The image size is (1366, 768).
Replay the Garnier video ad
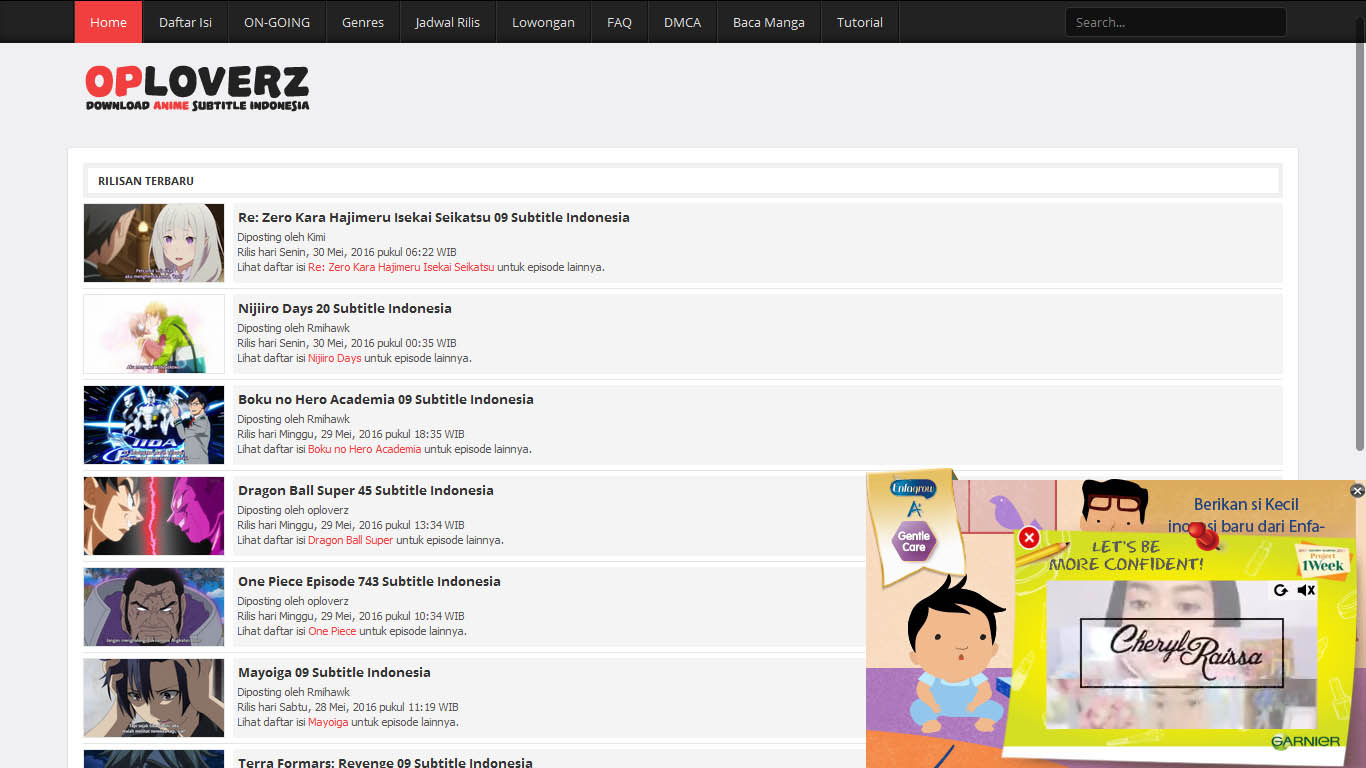click(x=1280, y=590)
